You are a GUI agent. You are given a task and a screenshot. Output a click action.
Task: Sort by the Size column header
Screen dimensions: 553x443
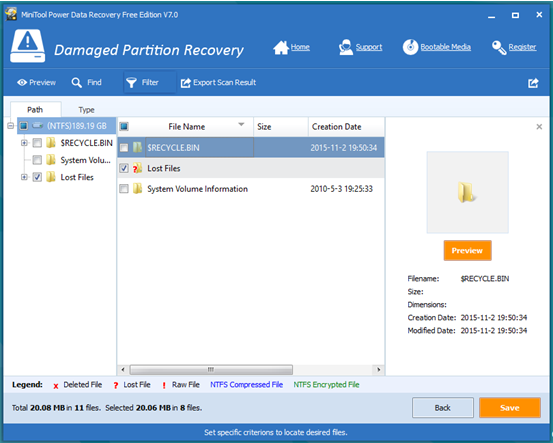(281, 127)
